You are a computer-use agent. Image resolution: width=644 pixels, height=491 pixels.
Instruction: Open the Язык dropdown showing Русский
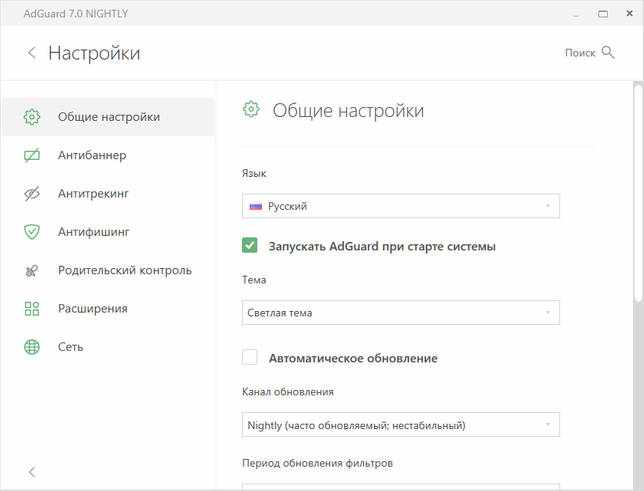[x=400, y=206]
